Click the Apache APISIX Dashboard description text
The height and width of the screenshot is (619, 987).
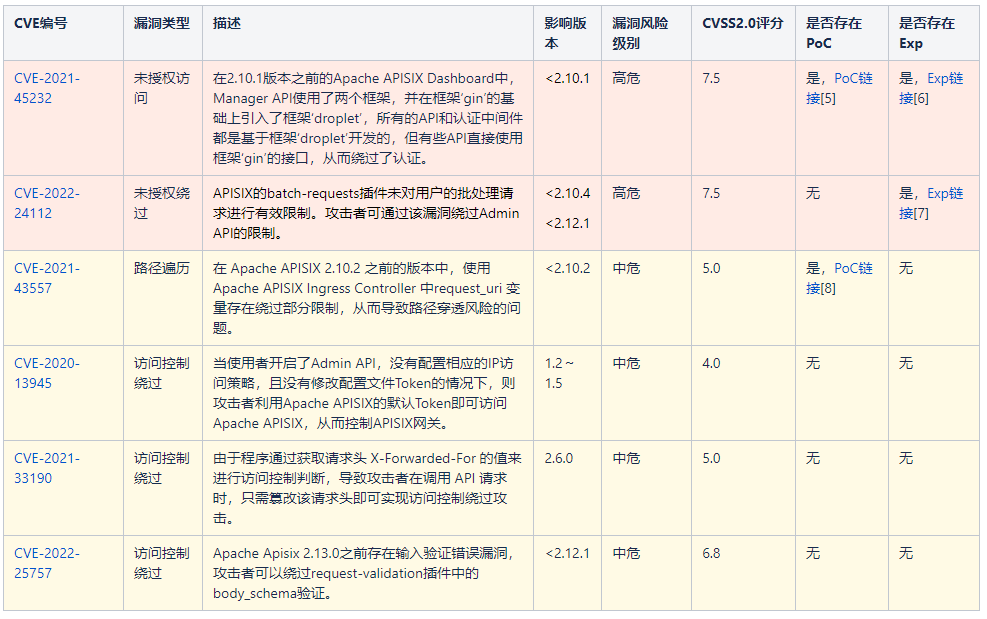pos(368,118)
